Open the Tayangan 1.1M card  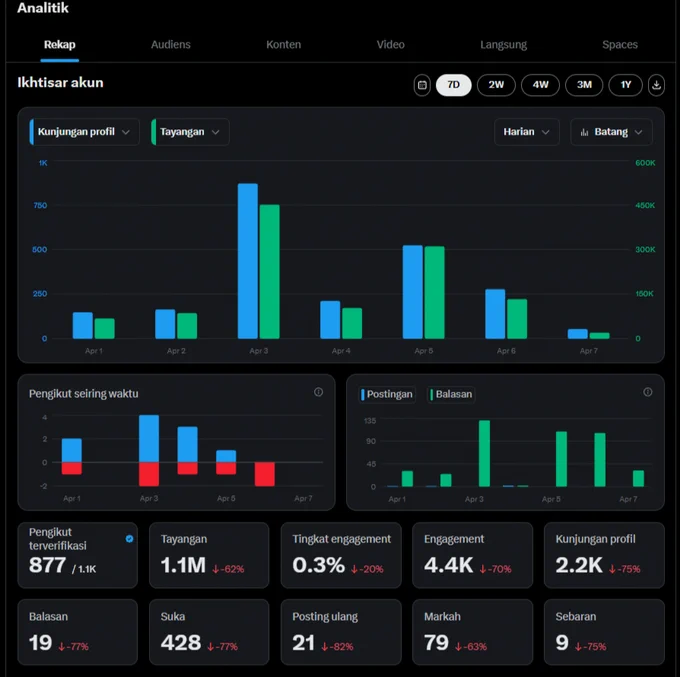point(209,555)
